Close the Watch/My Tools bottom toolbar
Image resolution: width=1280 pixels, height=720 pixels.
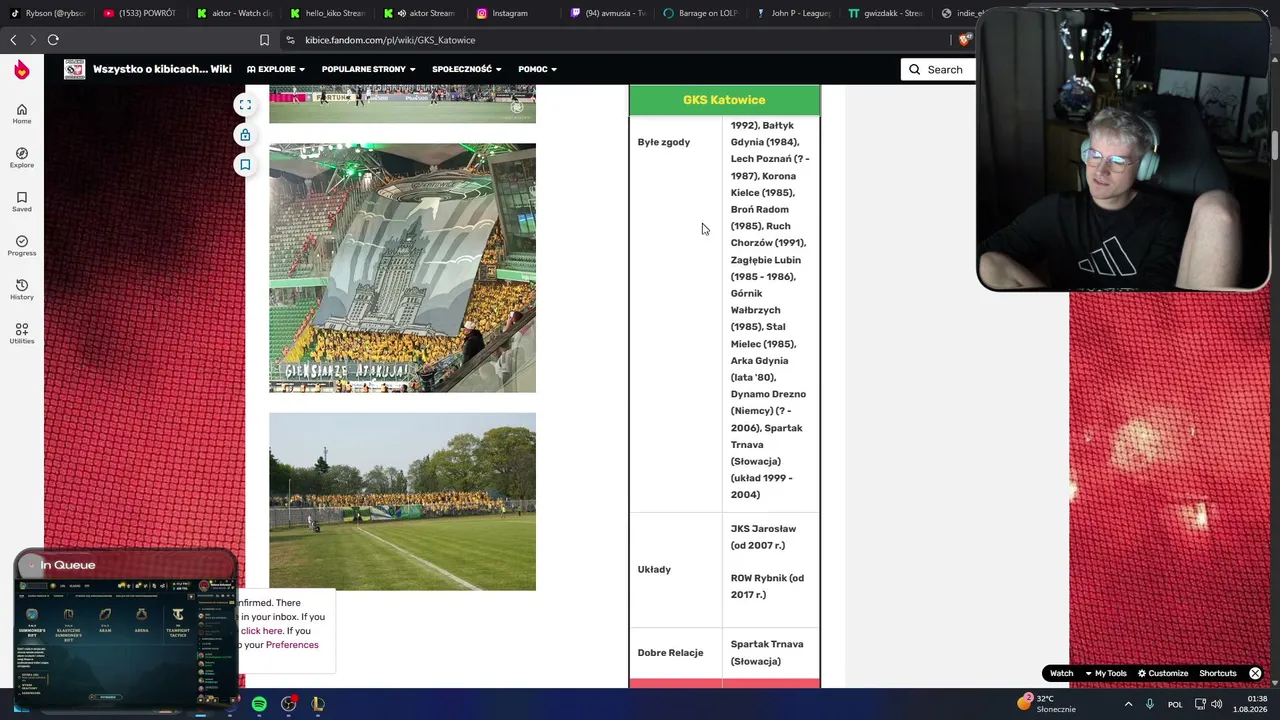pyautogui.click(x=1255, y=673)
